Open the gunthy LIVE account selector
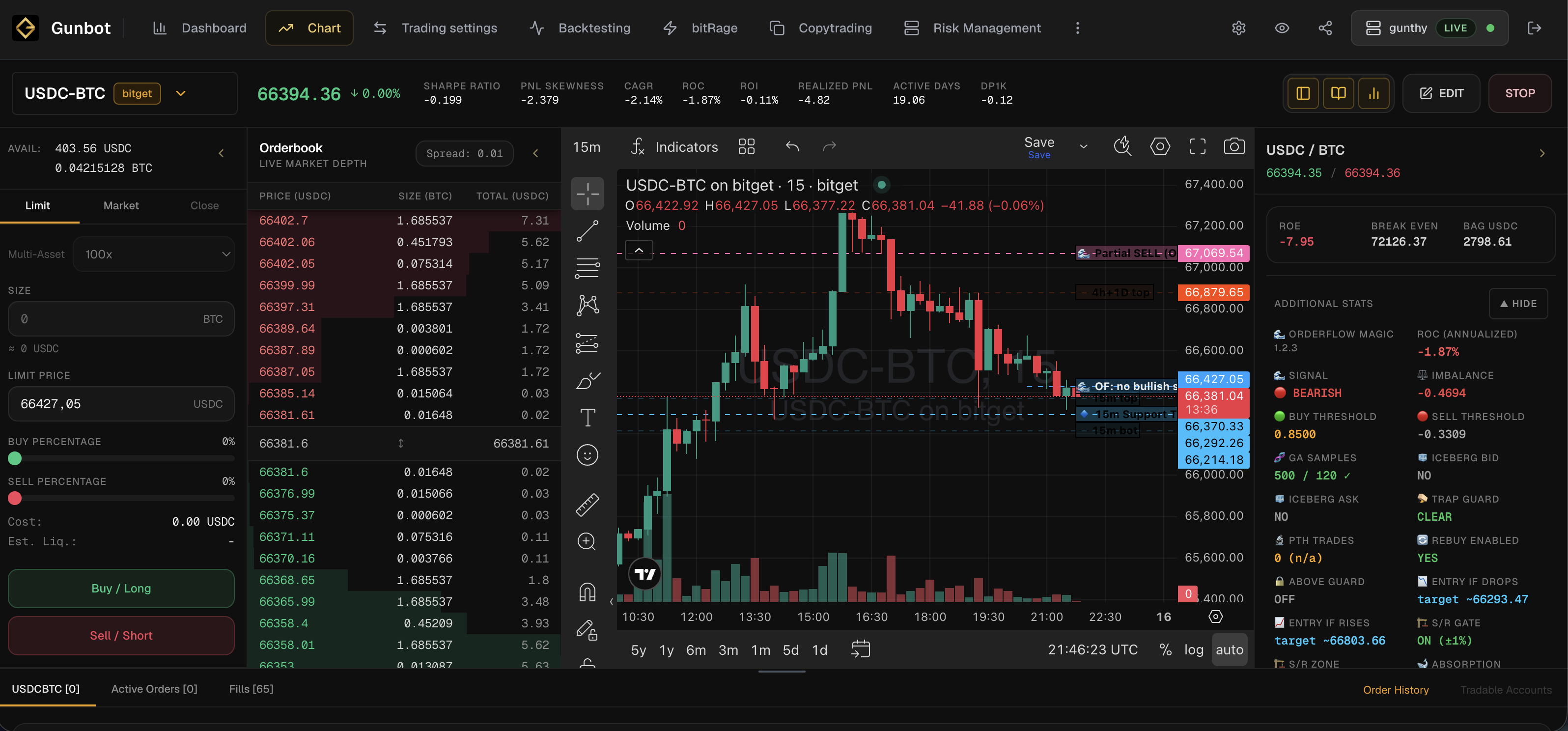This screenshot has height=731, width=1568. pos(1429,28)
